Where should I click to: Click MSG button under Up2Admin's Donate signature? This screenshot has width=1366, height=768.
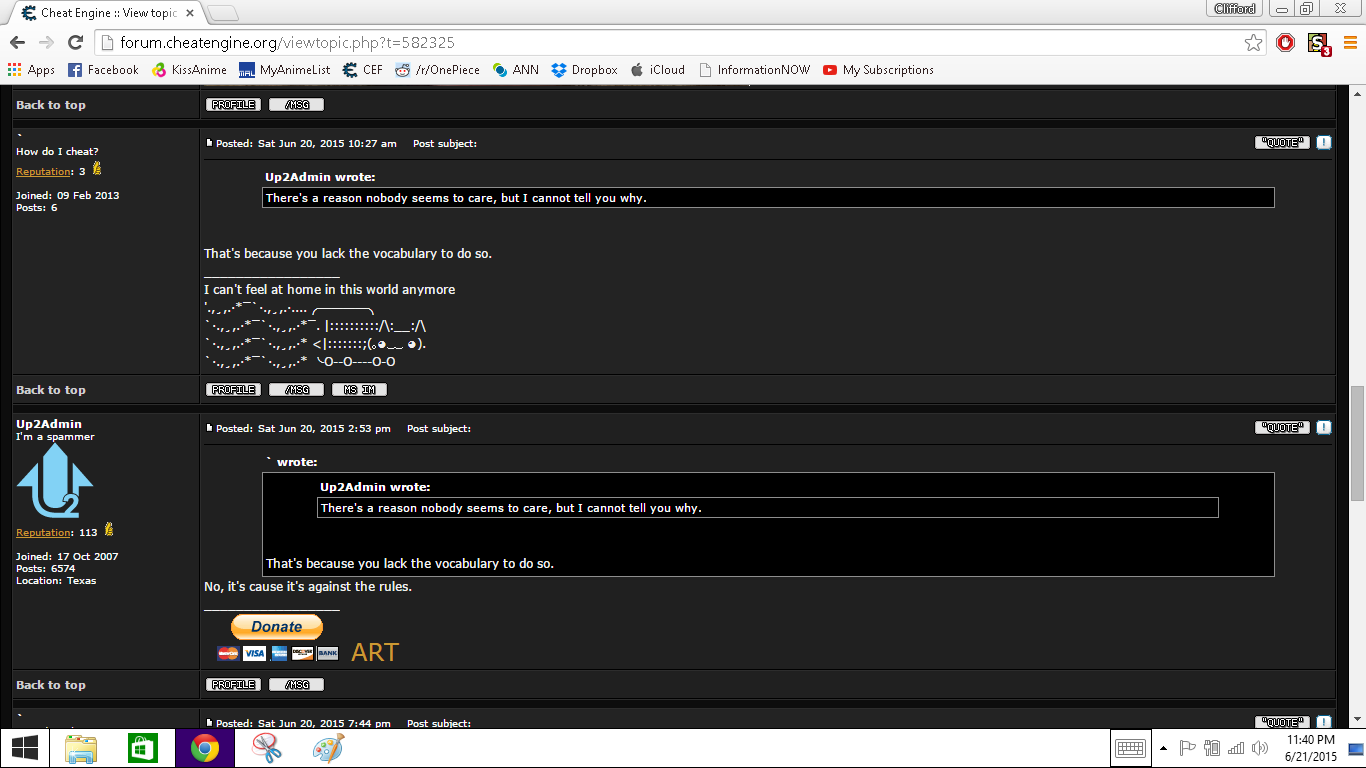point(296,685)
